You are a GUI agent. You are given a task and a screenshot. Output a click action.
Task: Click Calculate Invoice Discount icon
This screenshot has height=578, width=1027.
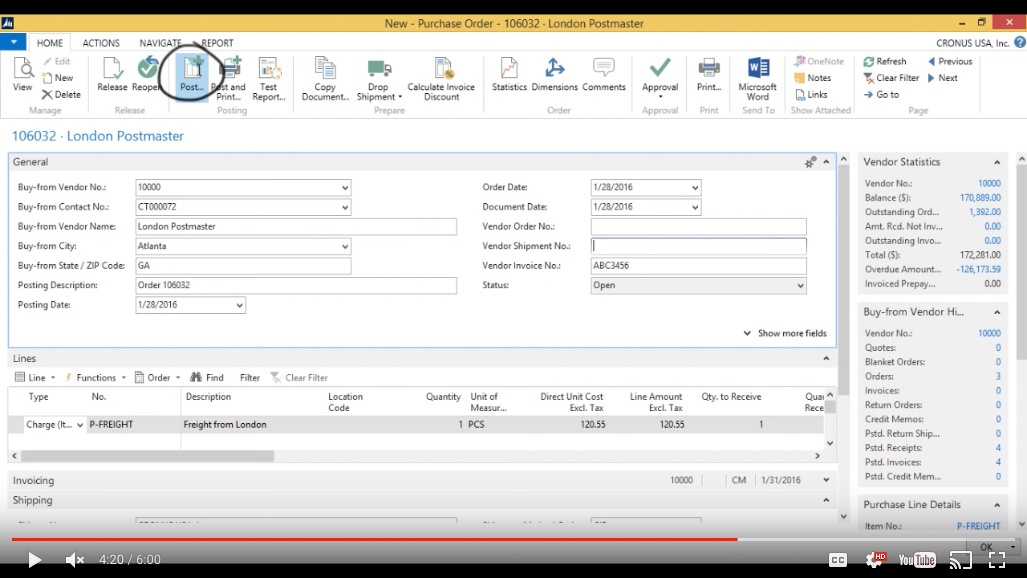click(x=441, y=75)
